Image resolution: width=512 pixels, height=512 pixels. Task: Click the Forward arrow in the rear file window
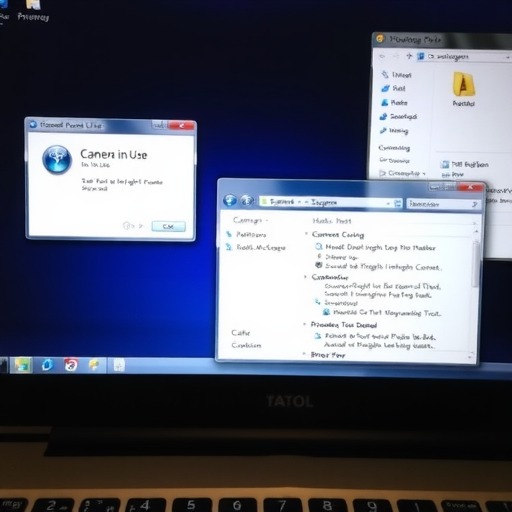coord(396,57)
